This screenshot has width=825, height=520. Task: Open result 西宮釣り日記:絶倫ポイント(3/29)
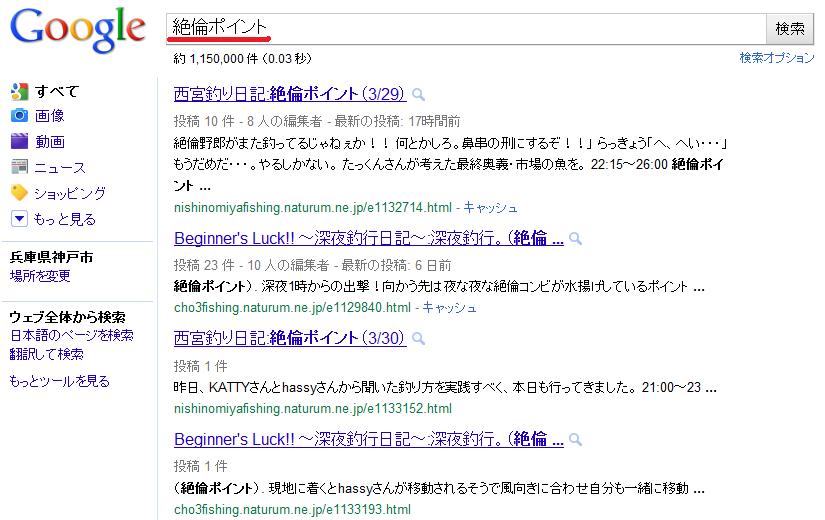click(289, 94)
